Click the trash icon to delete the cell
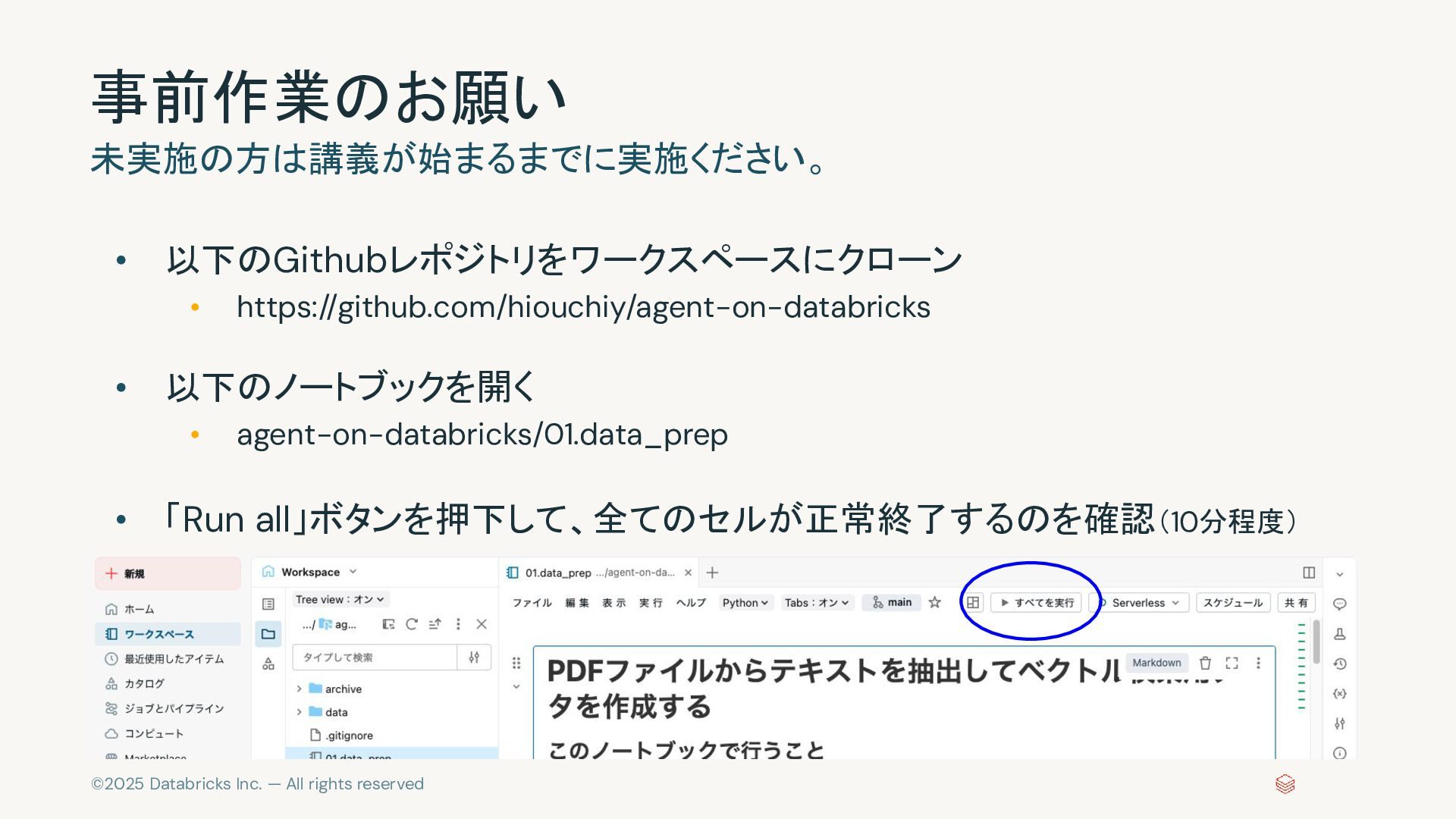 1205,663
